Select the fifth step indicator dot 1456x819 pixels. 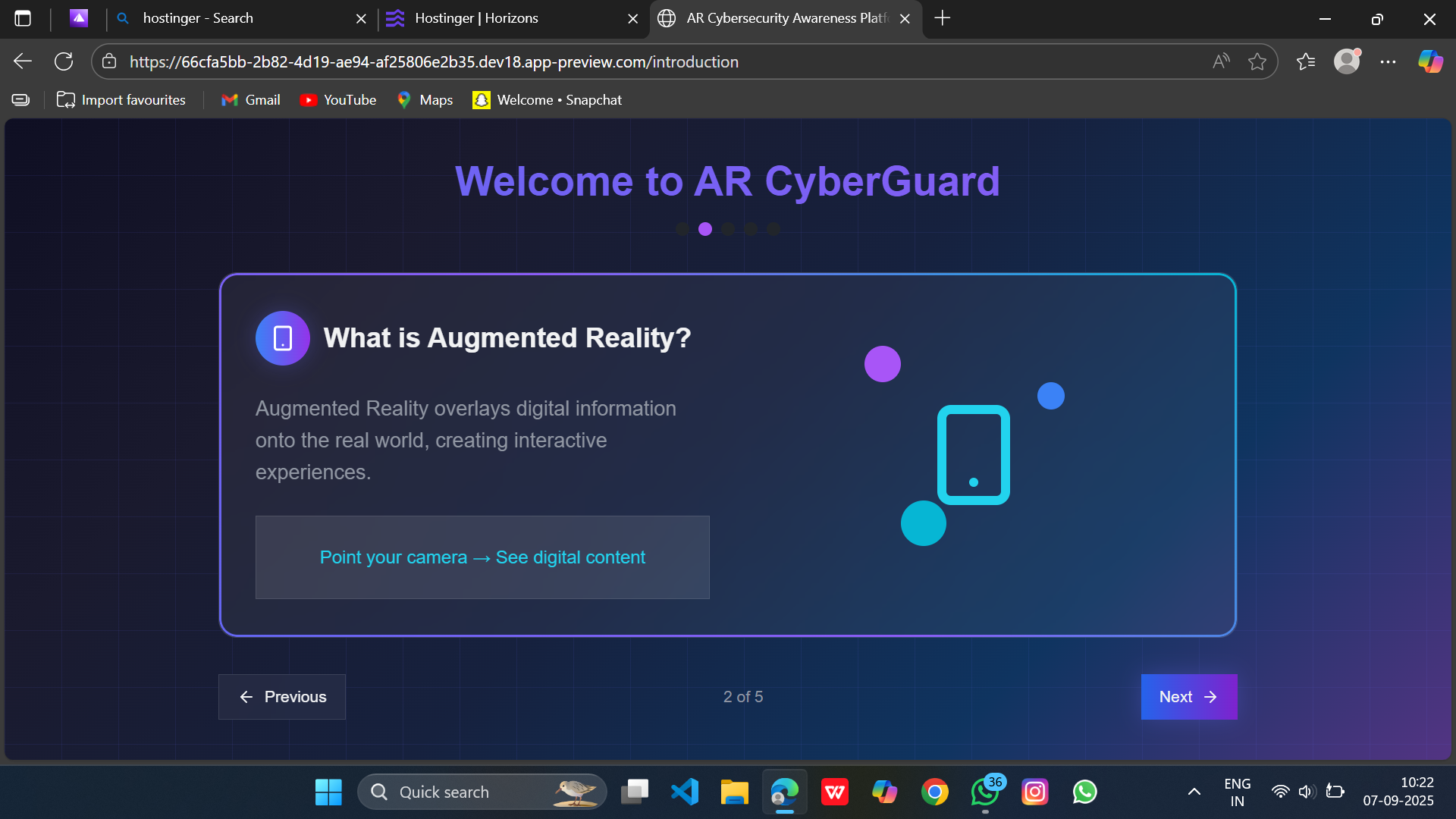773,229
